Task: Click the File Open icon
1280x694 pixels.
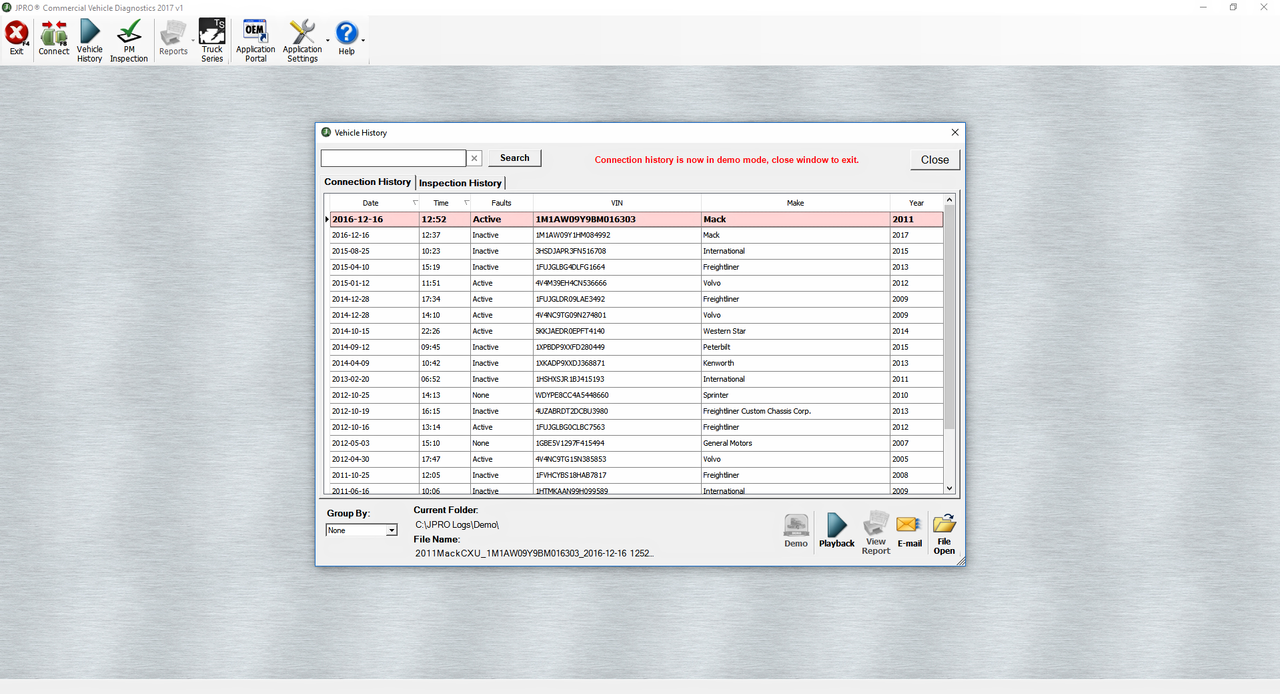Action: 944,534
